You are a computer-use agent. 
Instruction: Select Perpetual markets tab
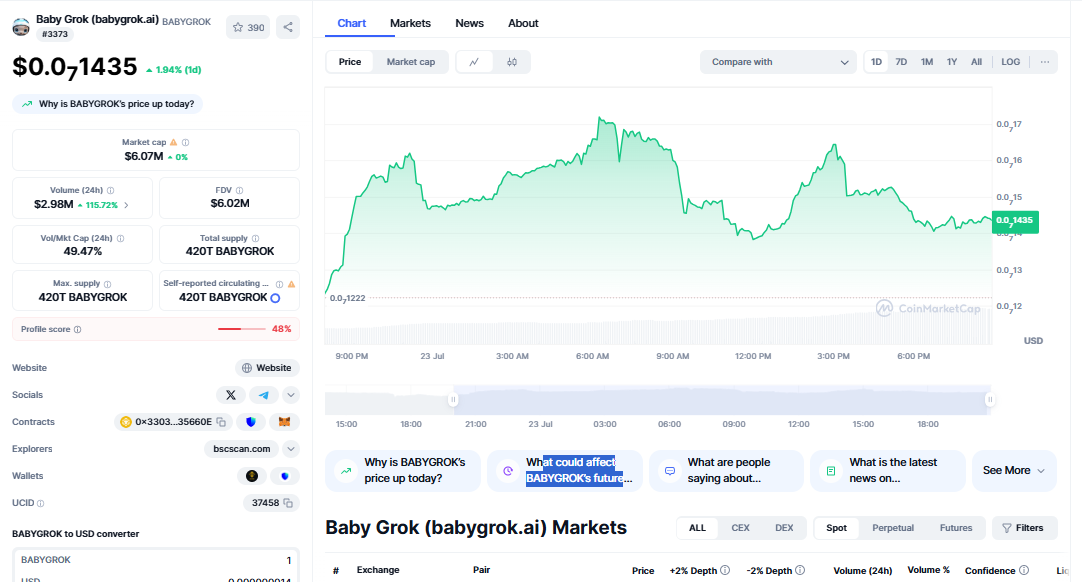[x=893, y=528]
